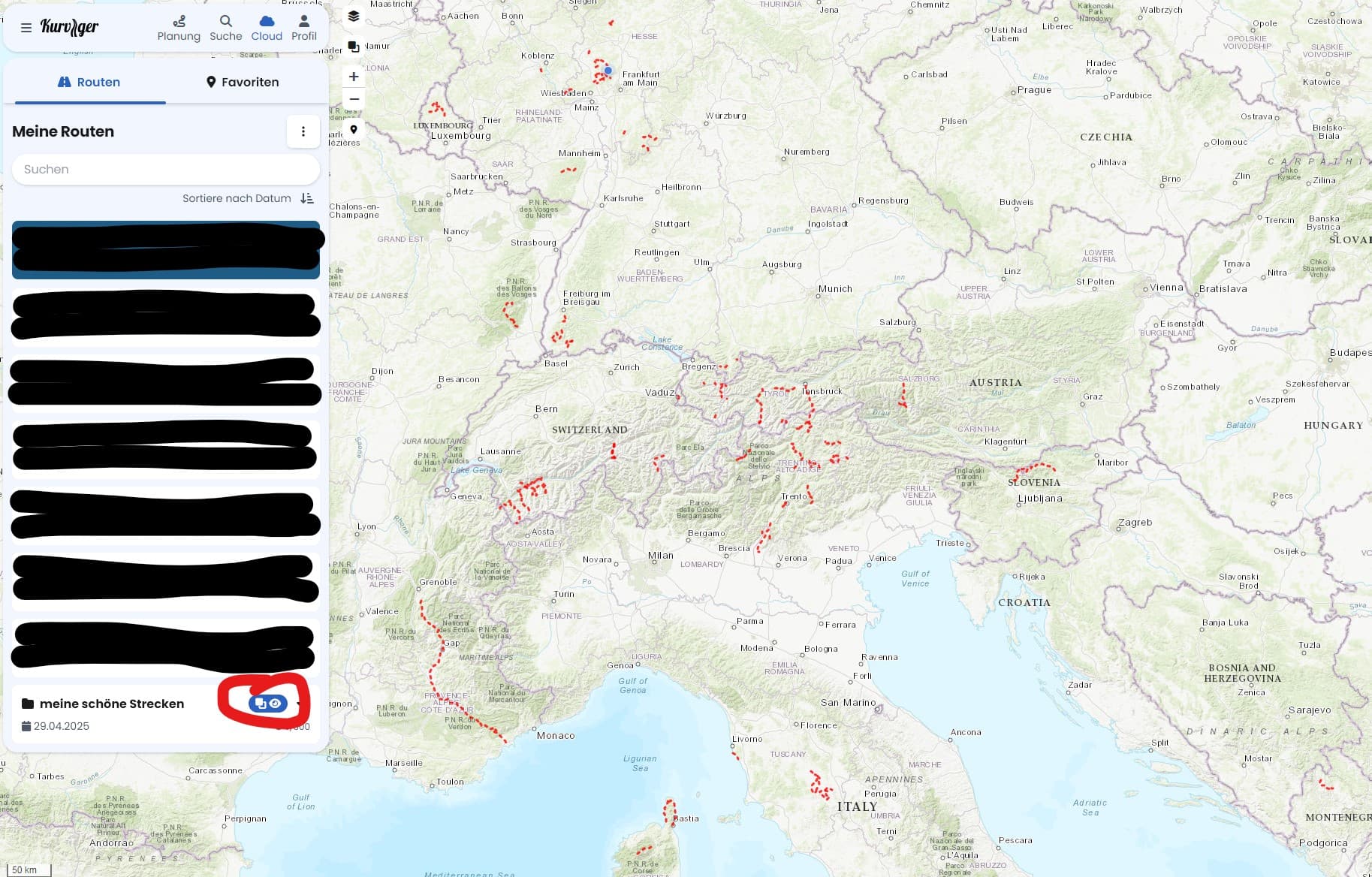1372x877 pixels.
Task: Toggle the eye visibility on meine schöne Strecken
Action: (276, 704)
